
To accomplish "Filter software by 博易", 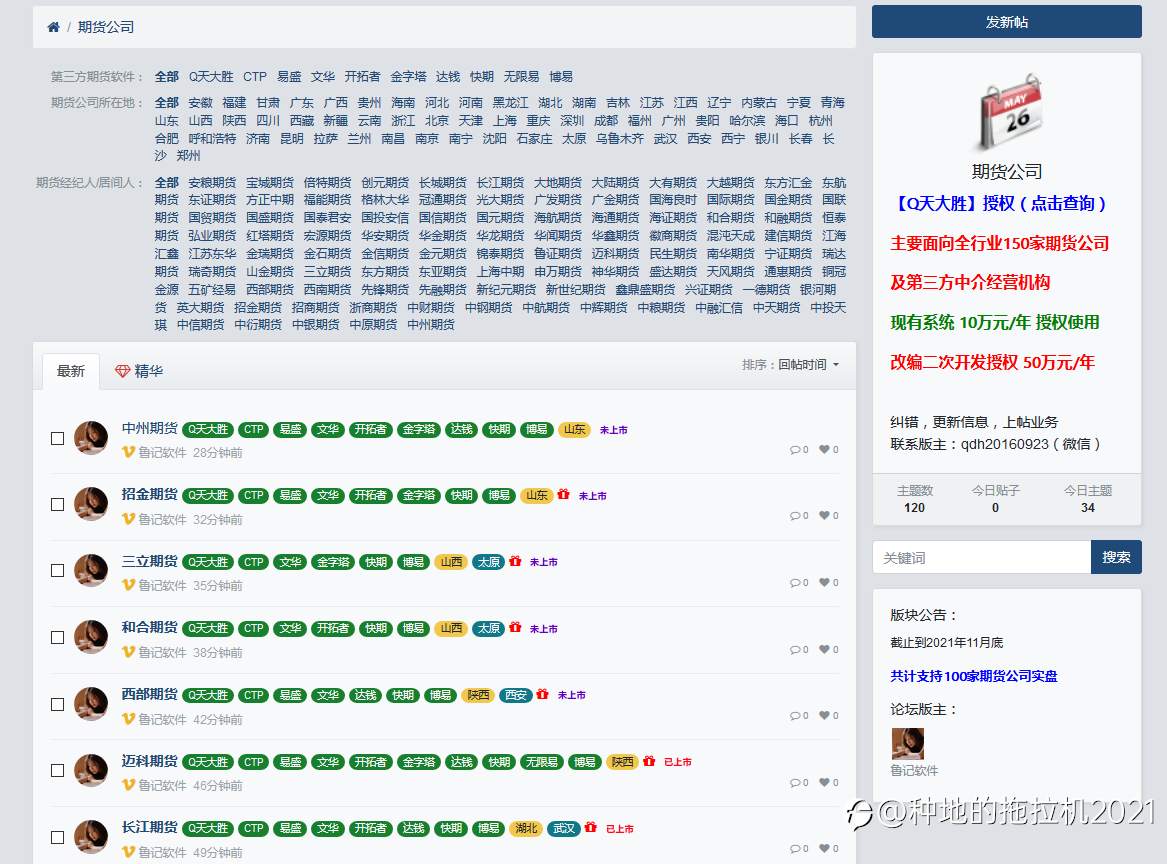I will pyautogui.click(x=561, y=77).
